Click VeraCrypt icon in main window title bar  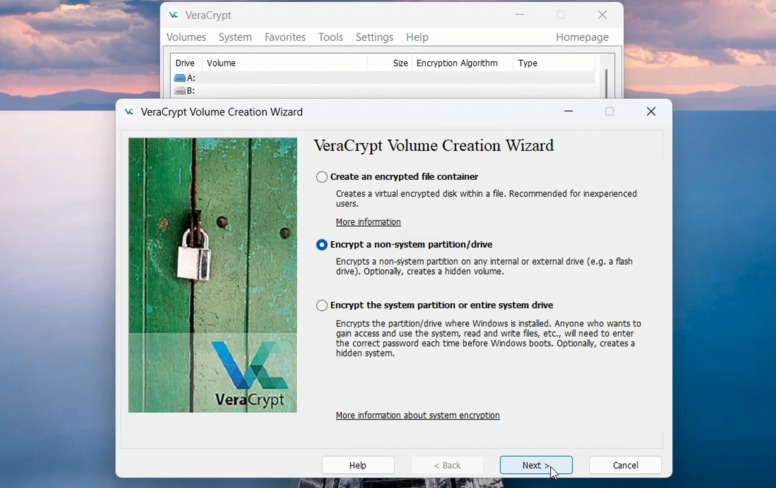[x=173, y=15]
